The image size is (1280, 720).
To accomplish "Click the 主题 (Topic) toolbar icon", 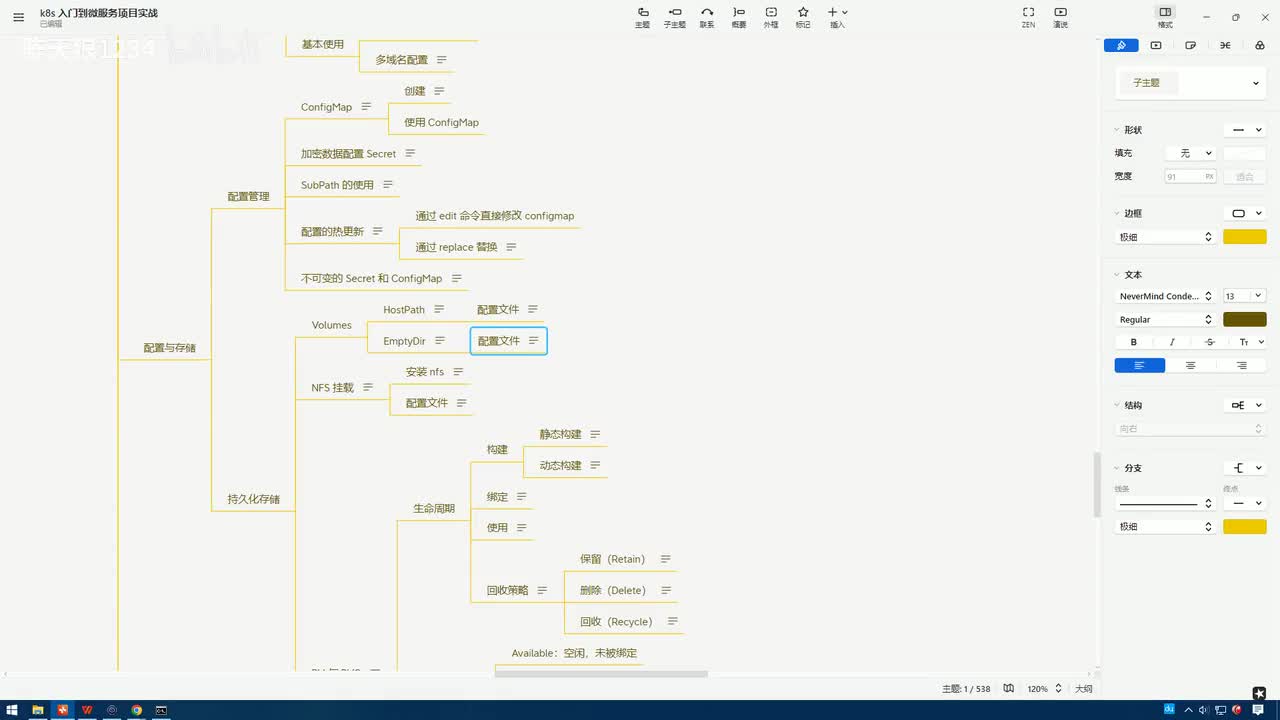I will pyautogui.click(x=642, y=17).
